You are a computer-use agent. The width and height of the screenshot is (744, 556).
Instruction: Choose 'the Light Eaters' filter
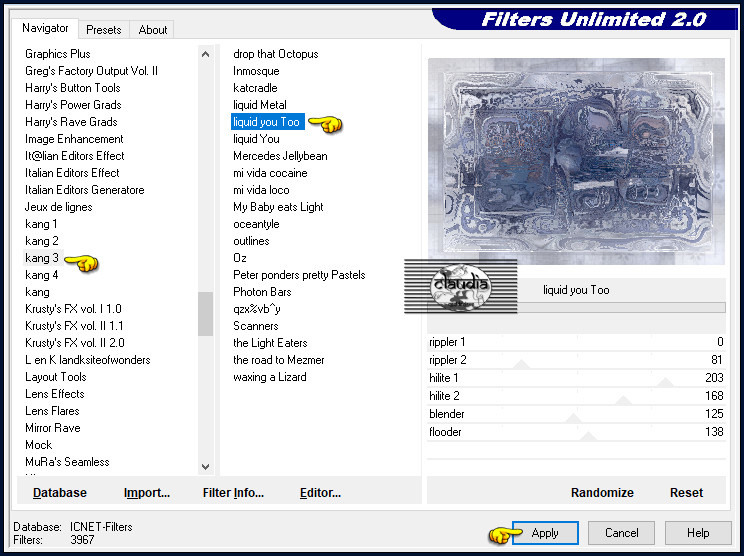[x=270, y=343]
